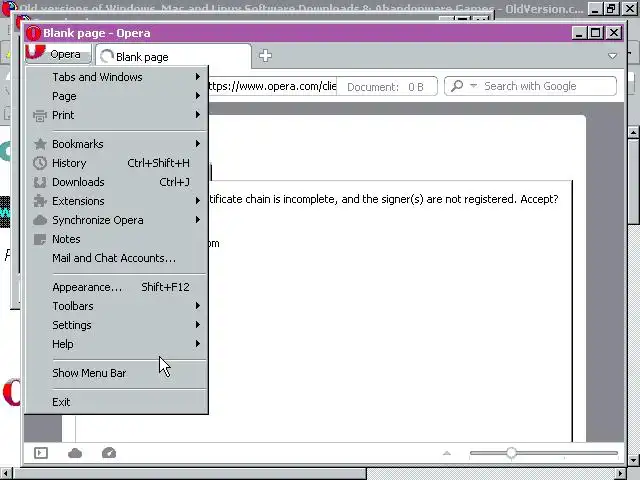This screenshot has height=480, width=640.
Task: Select Mail and Chat Accounts
Action: (x=116, y=258)
